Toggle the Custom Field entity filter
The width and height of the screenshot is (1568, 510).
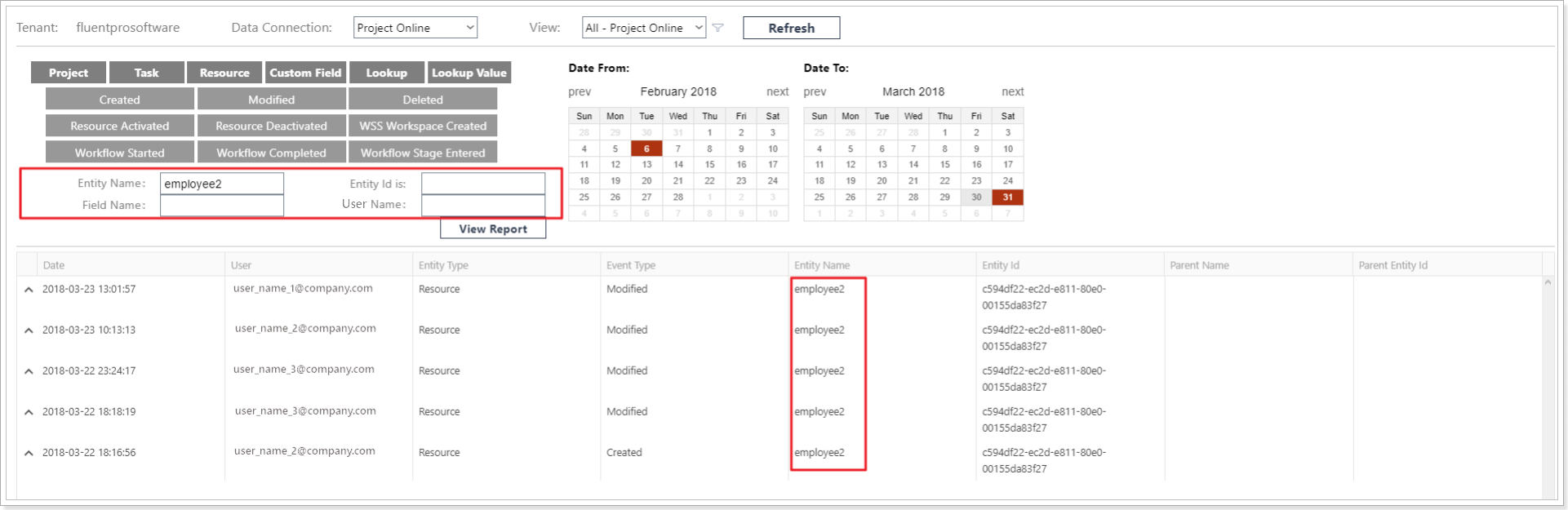point(305,73)
